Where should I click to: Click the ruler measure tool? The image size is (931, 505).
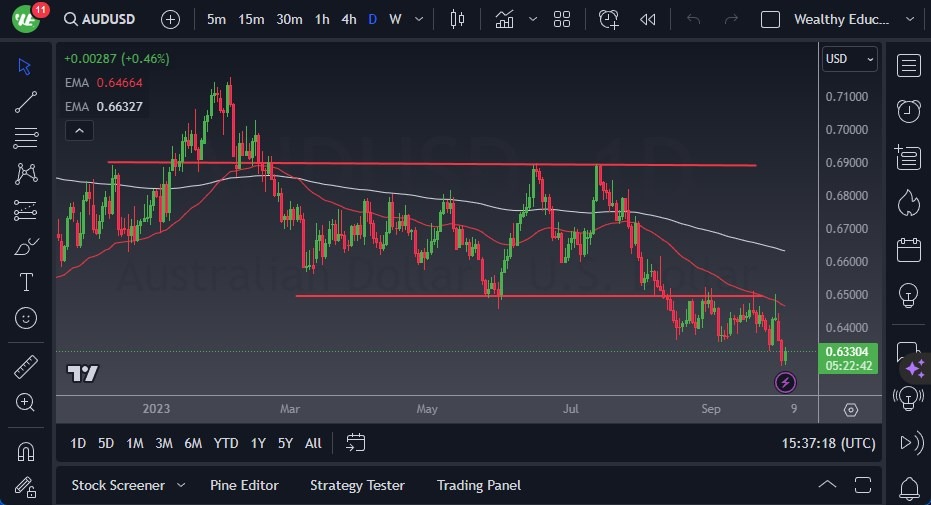26,366
